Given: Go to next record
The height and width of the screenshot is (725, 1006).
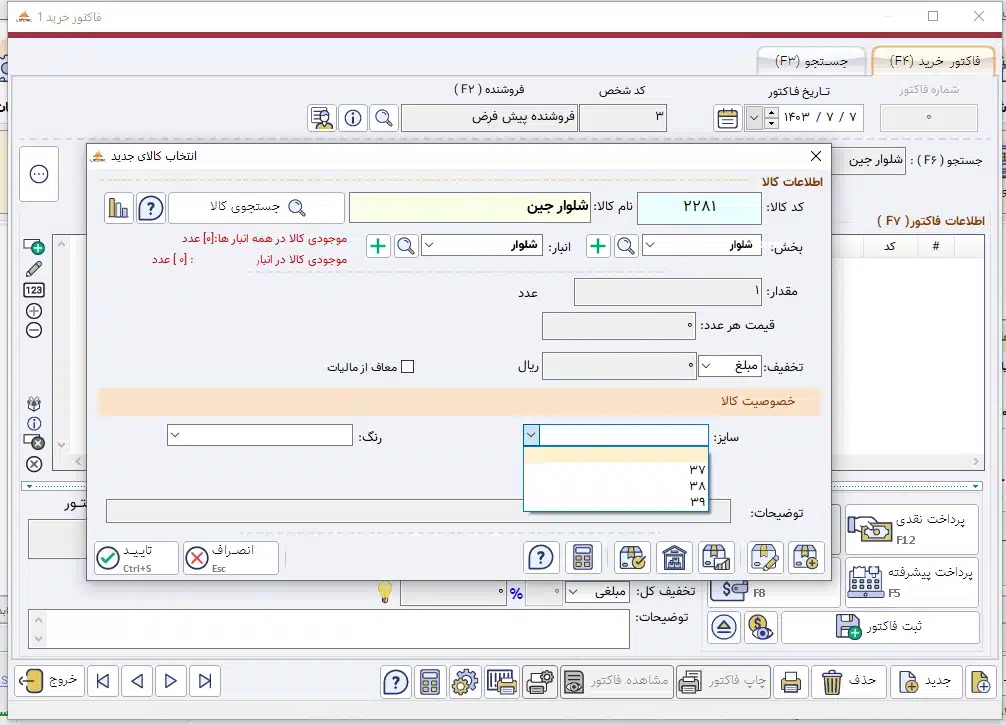Looking at the screenshot, I should [x=171, y=681].
